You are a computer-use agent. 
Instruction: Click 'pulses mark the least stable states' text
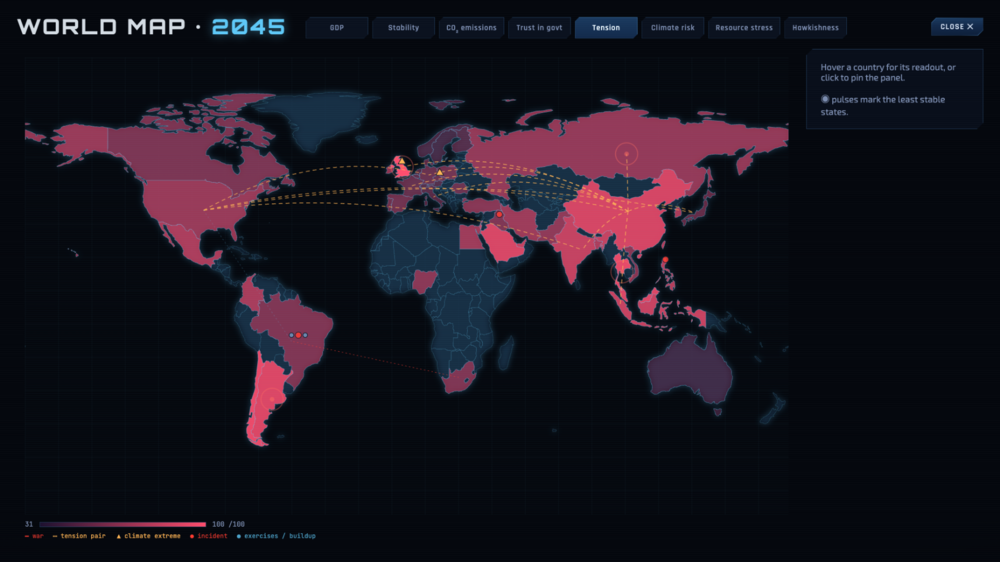click(x=883, y=105)
